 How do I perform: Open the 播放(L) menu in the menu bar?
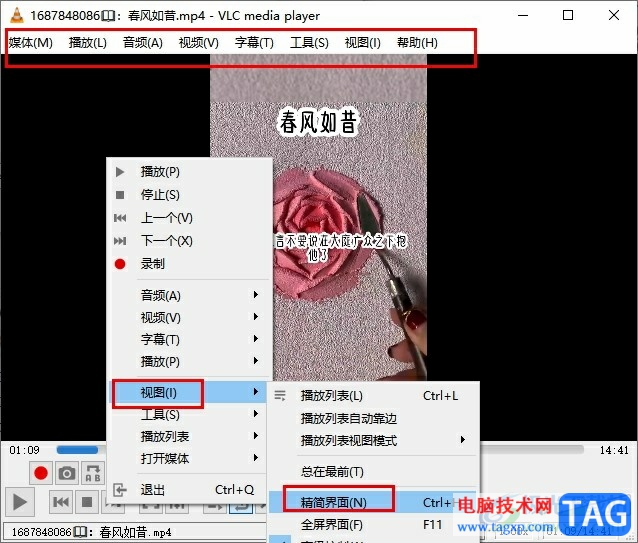87,43
